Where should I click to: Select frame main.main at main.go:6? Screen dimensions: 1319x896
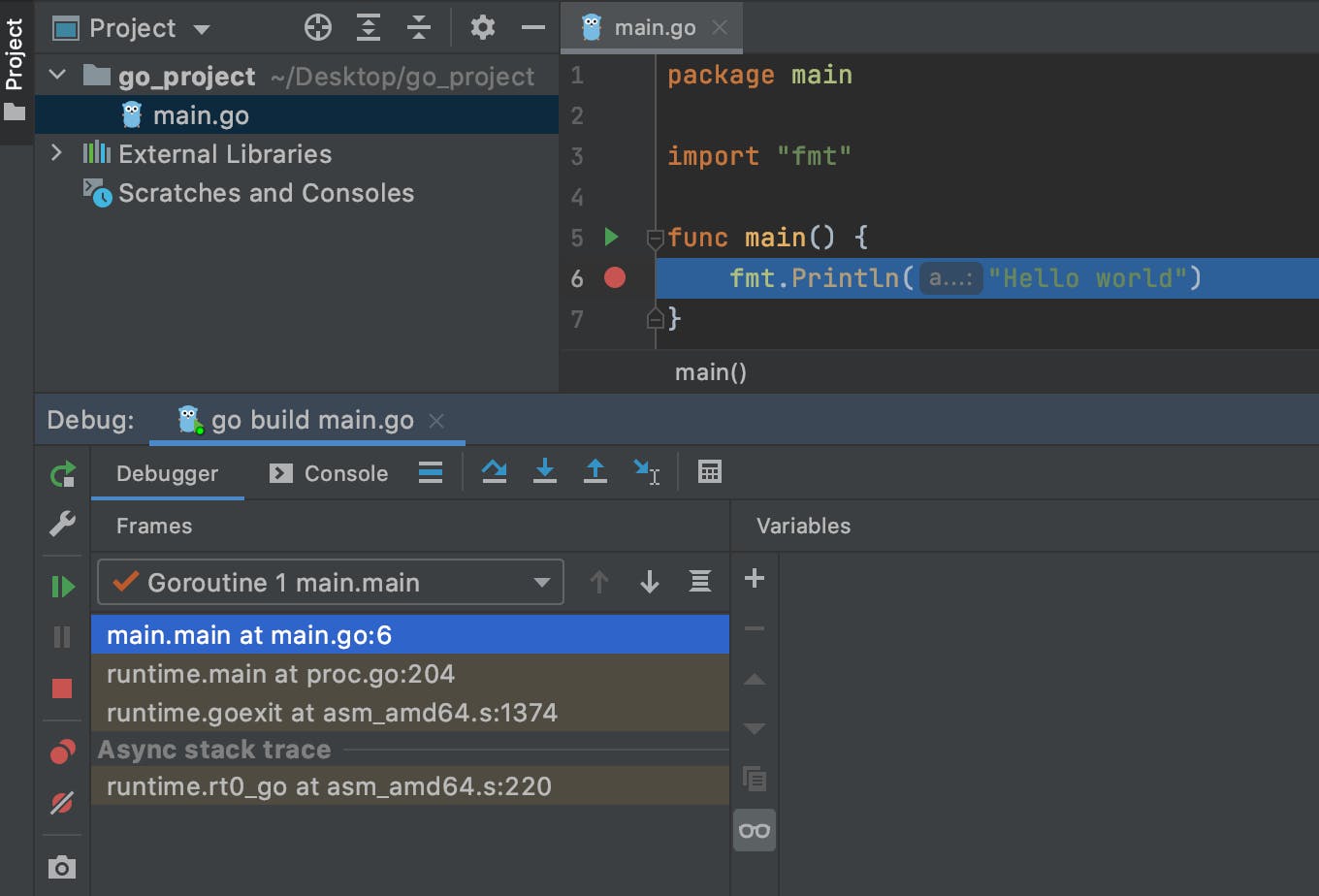pos(410,635)
